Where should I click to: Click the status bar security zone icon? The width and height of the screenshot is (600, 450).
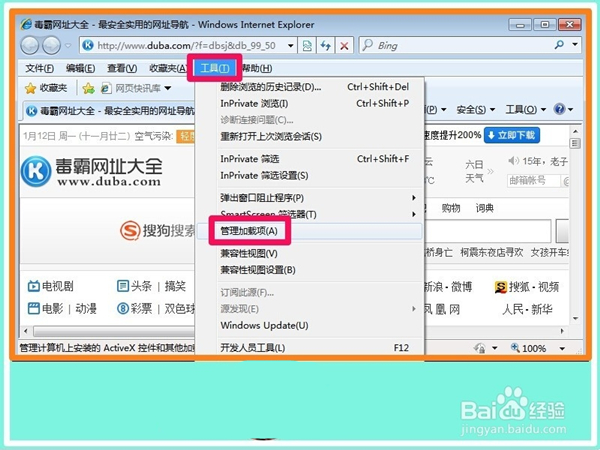(479, 348)
